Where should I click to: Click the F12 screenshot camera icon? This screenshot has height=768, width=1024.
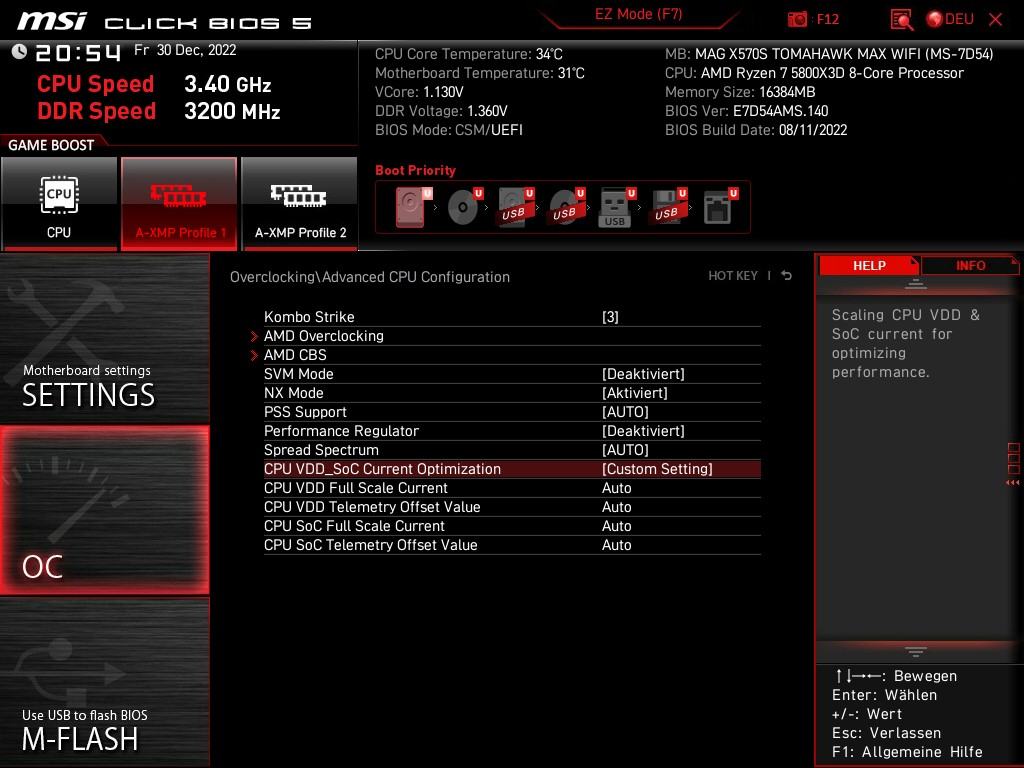click(x=797, y=20)
